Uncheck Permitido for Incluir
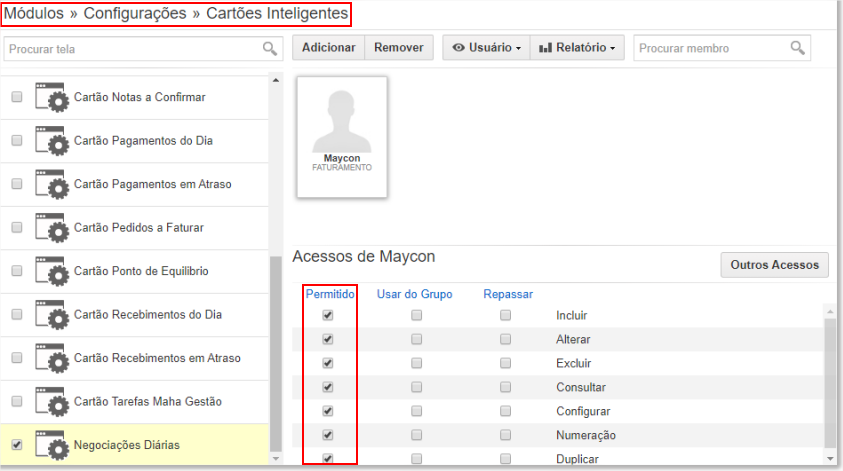Image resolution: width=843 pixels, height=471 pixels. (328, 315)
